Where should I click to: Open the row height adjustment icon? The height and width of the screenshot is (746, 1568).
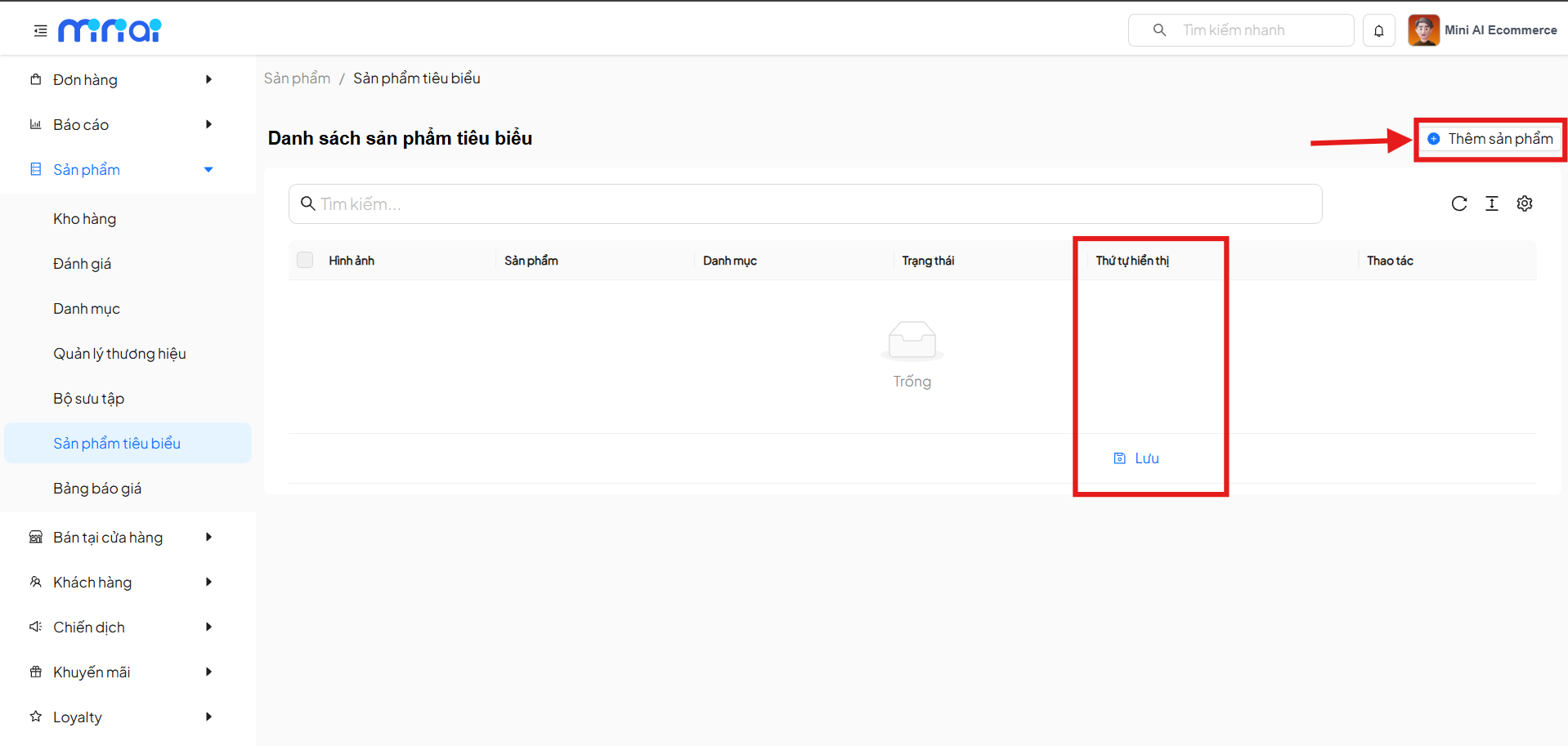tap(1491, 204)
